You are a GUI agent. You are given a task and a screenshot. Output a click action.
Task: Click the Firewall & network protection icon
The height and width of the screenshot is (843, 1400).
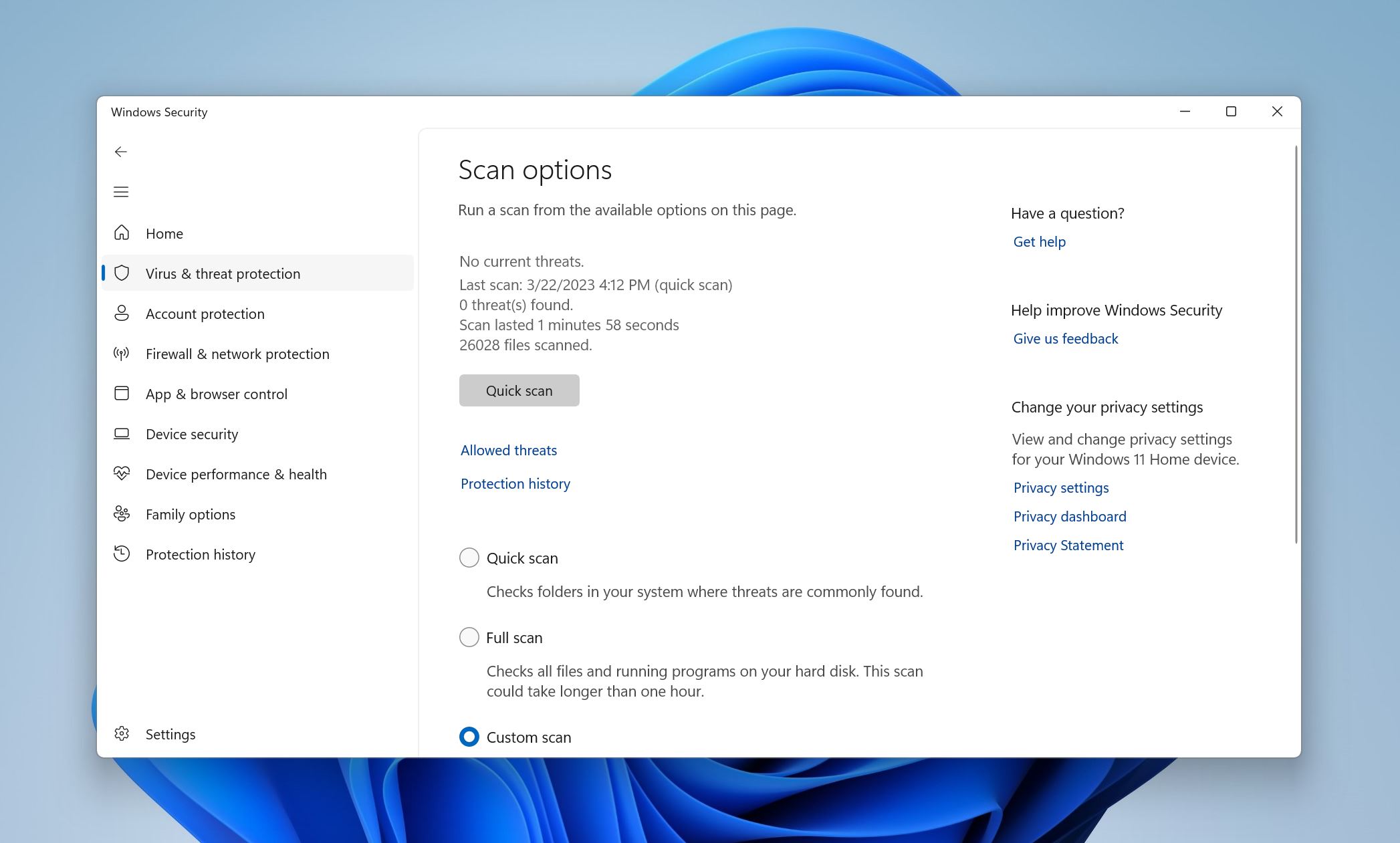click(x=122, y=353)
